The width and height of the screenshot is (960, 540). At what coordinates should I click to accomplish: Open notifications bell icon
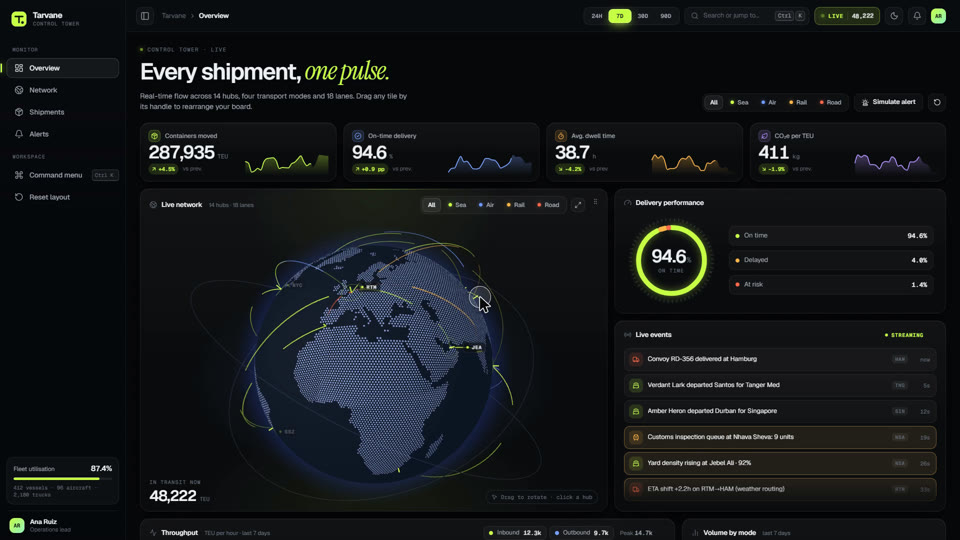917,16
